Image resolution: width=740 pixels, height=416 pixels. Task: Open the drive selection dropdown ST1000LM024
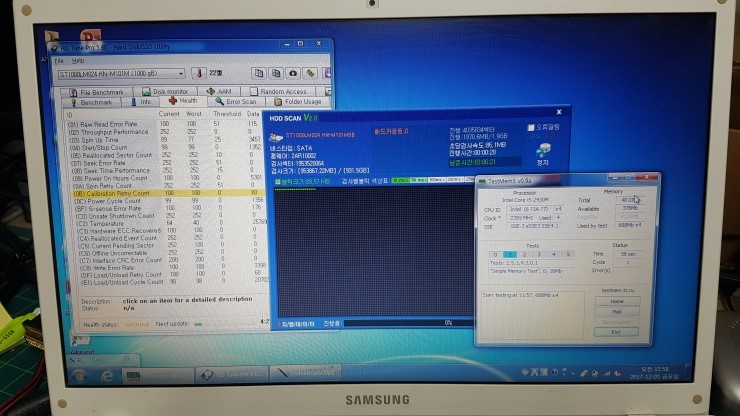pyautogui.click(x=121, y=74)
